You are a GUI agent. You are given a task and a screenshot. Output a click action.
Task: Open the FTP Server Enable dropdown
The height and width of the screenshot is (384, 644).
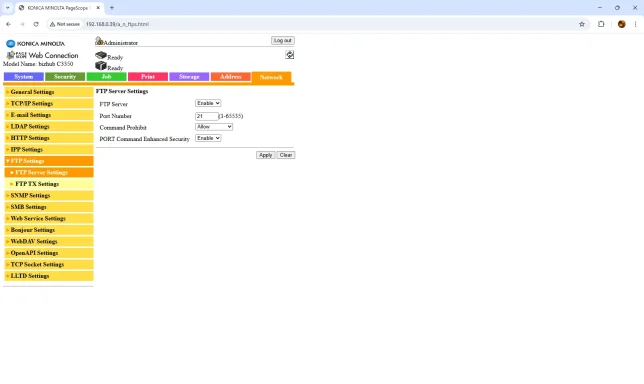208,103
